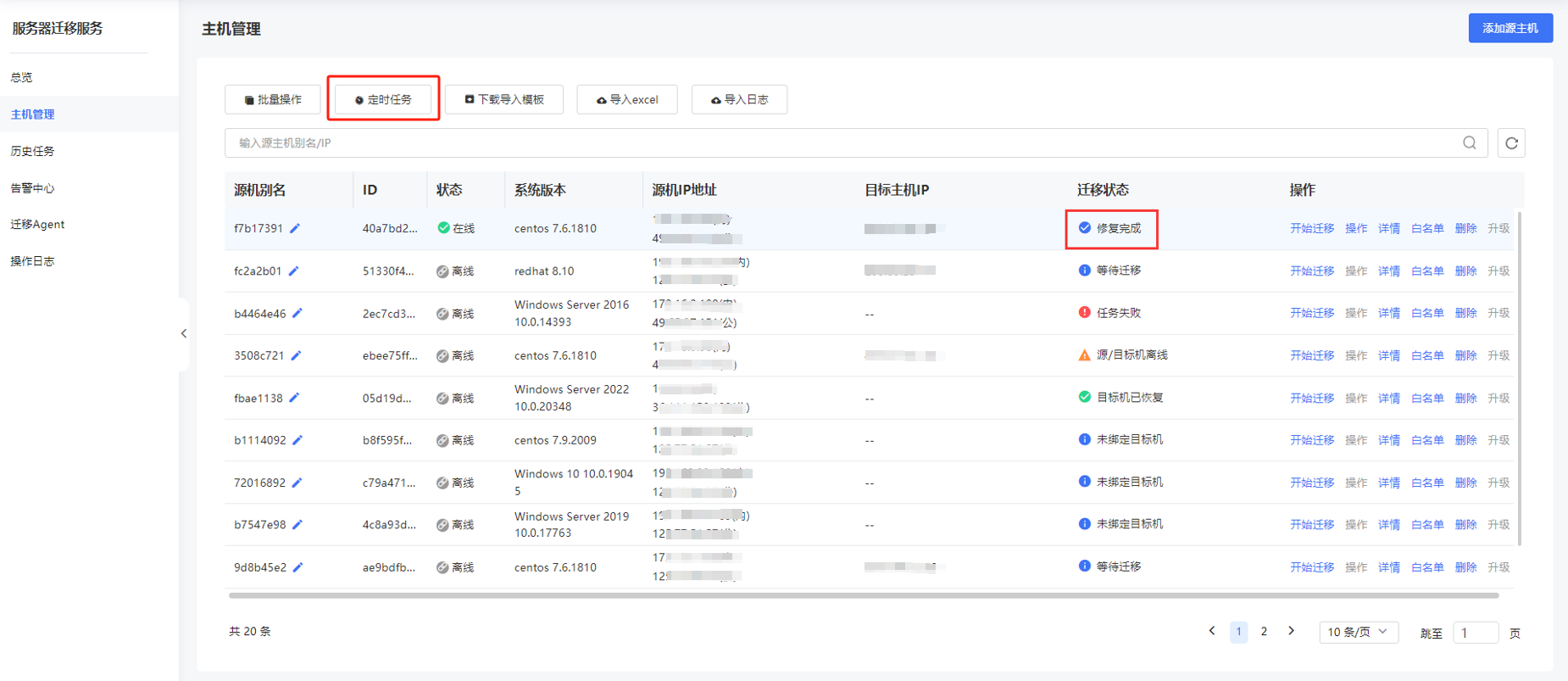
Task: Click 操作 link for host f7b17391
Action: 1356,228
